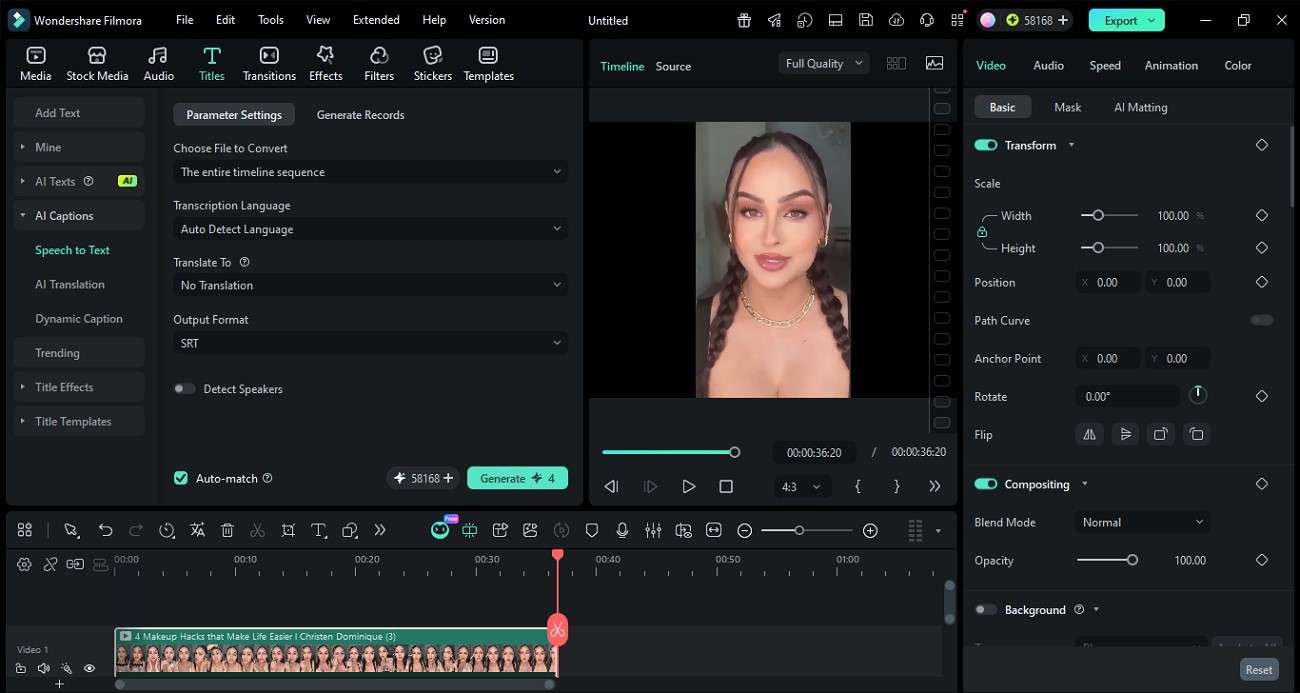This screenshot has width=1300, height=693.
Task: Click the Generate button
Action: [x=517, y=478]
